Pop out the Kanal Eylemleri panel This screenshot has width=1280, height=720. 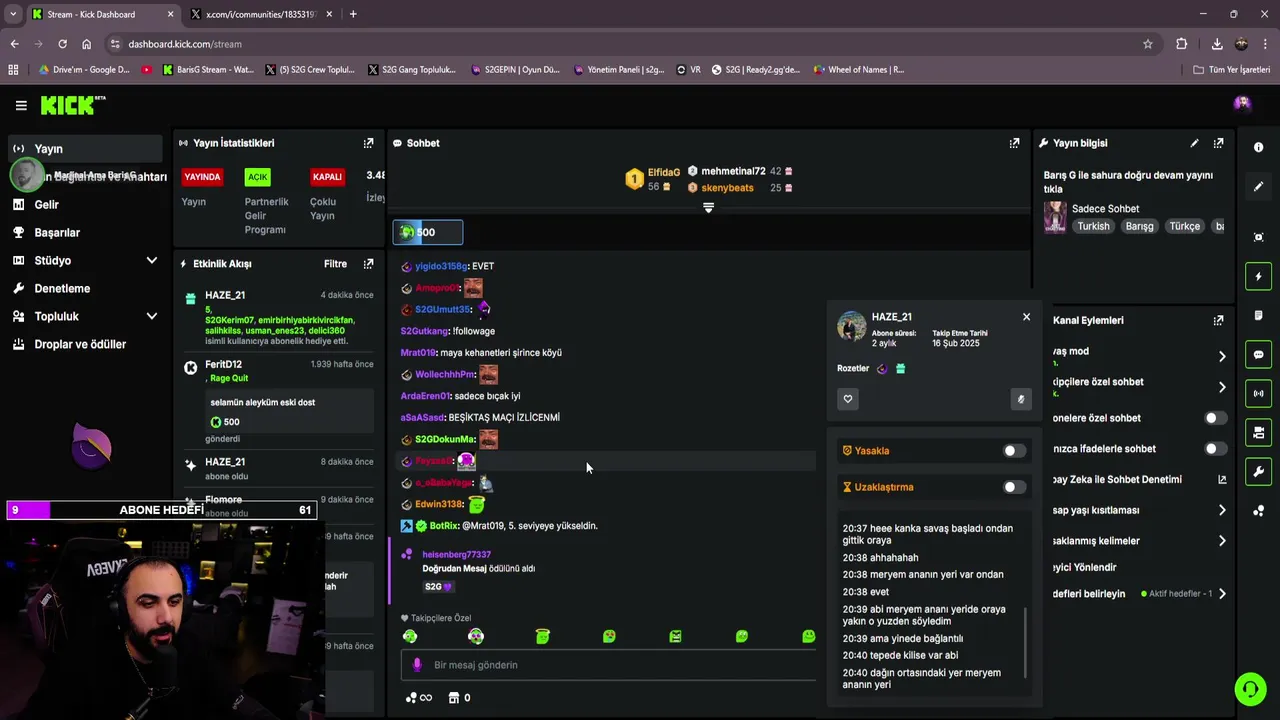pyautogui.click(x=1218, y=320)
